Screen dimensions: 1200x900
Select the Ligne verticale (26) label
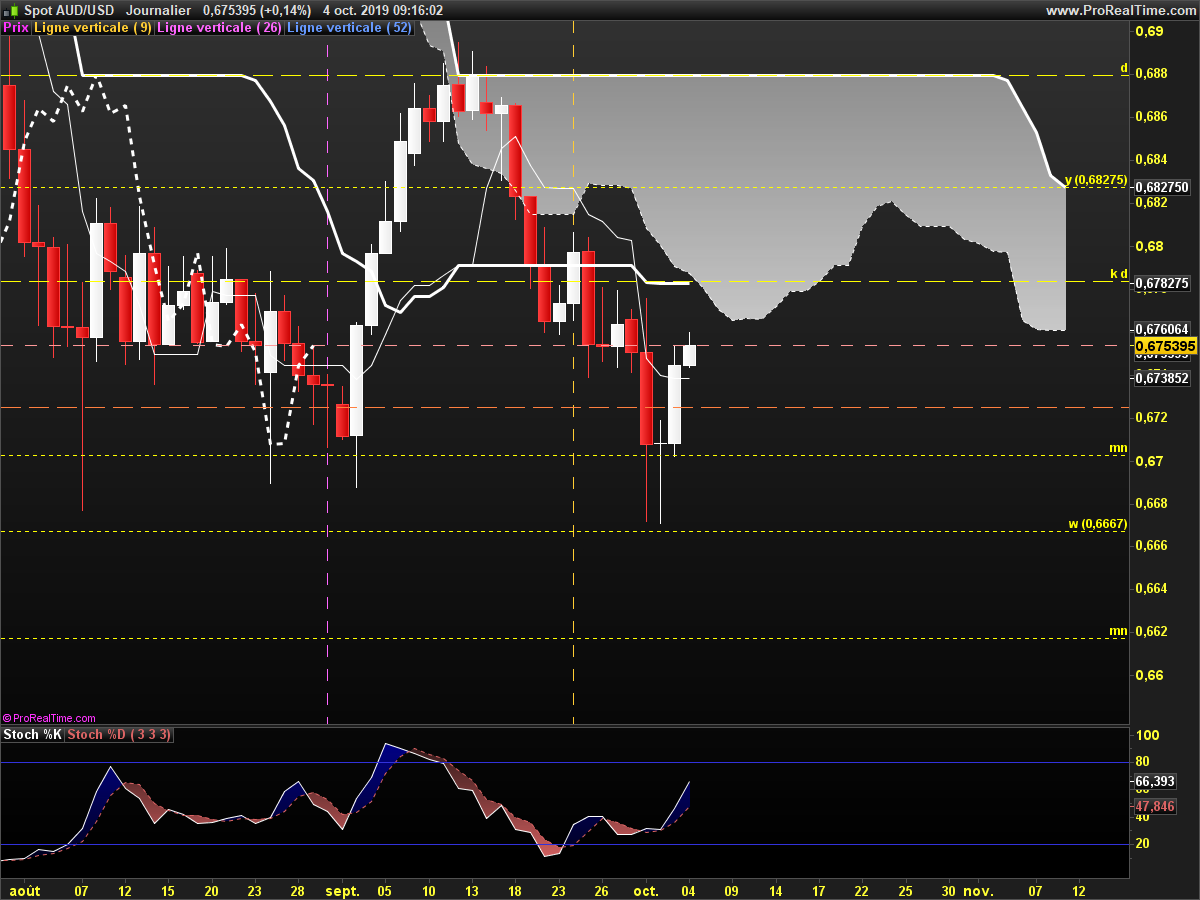220,28
